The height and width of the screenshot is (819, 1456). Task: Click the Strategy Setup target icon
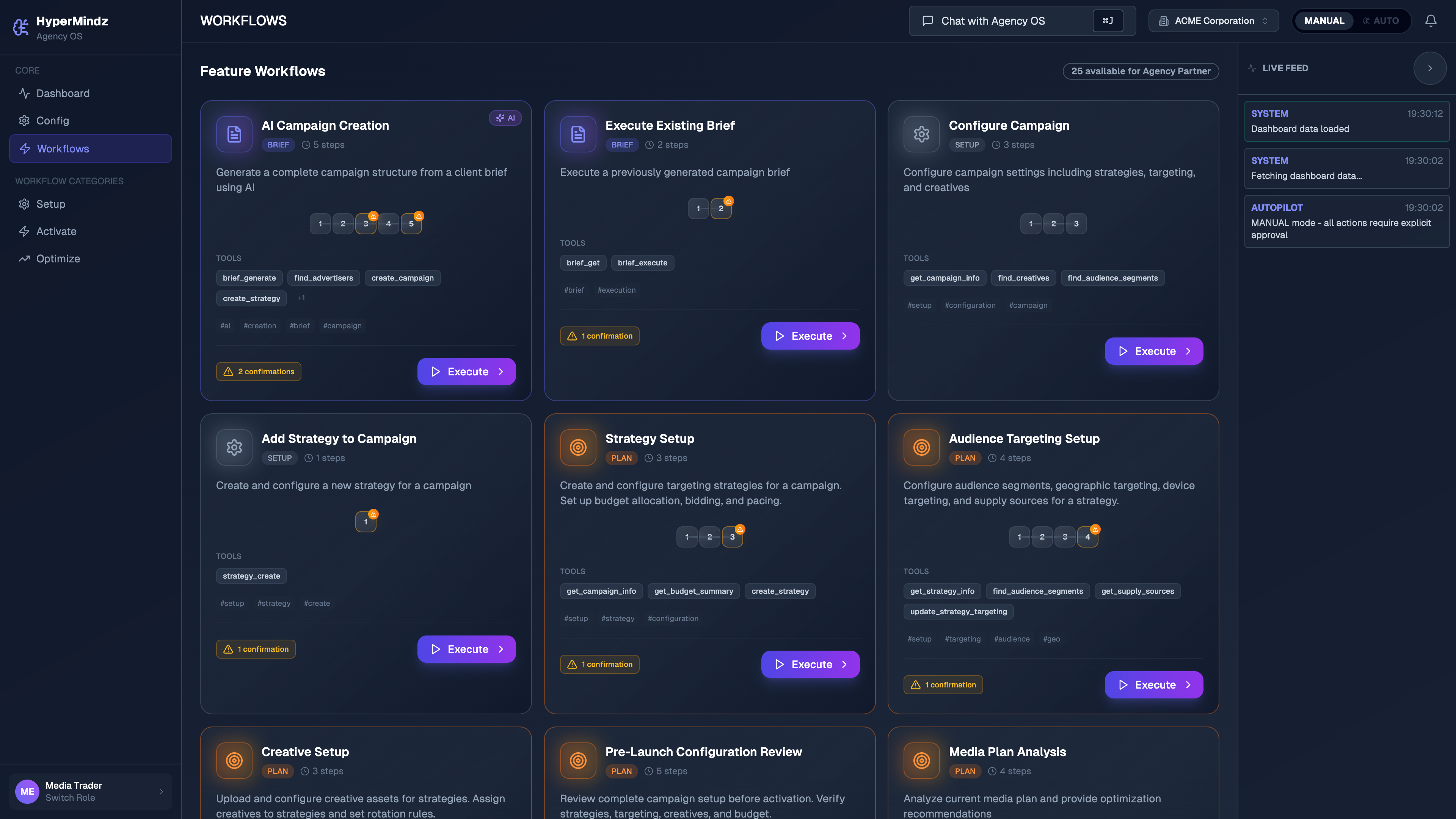(x=577, y=447)
